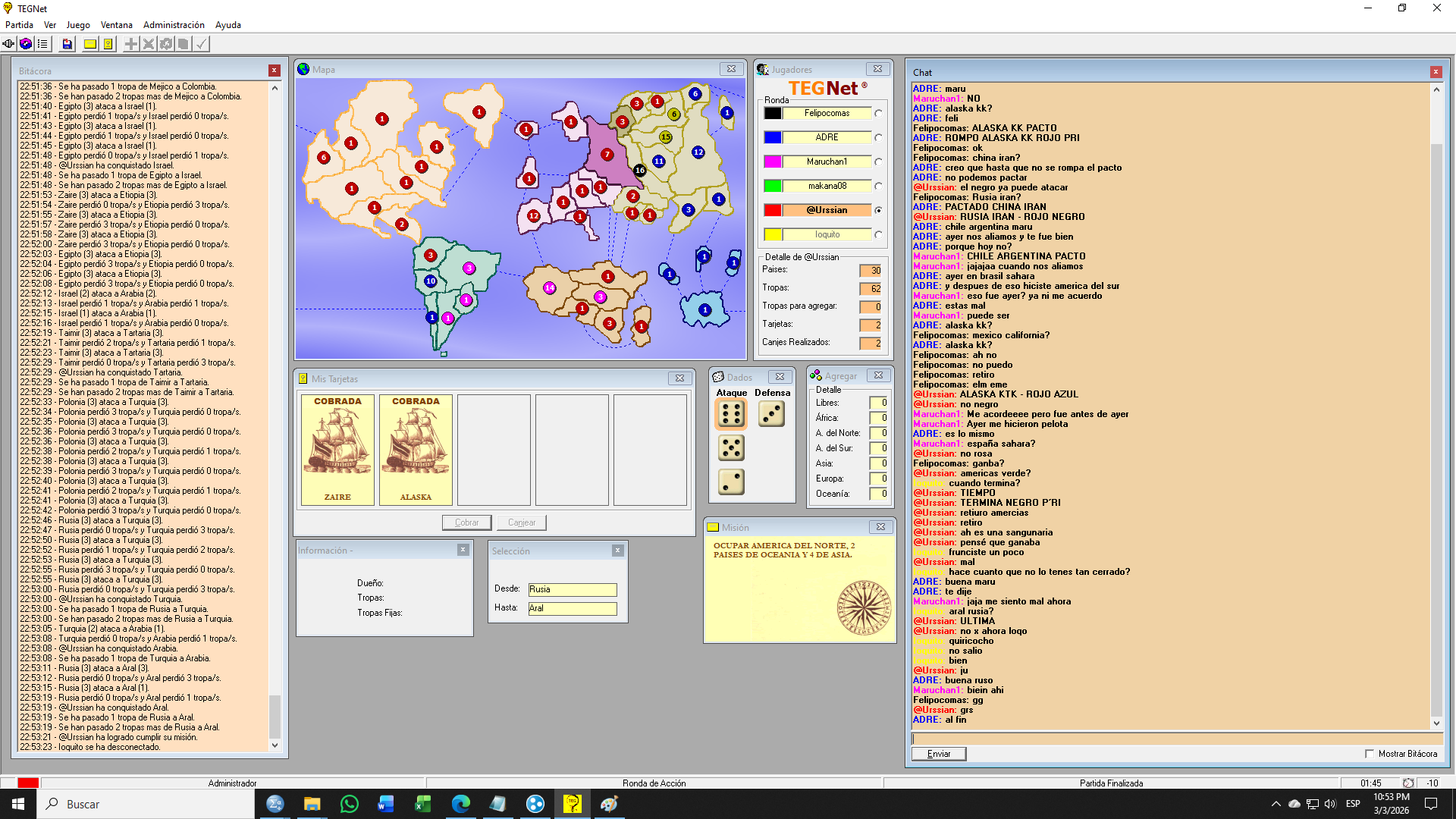Viewport: 1456px width, 819px height.
Task: Select the Felipocomas player radio button
Action: 878,114
